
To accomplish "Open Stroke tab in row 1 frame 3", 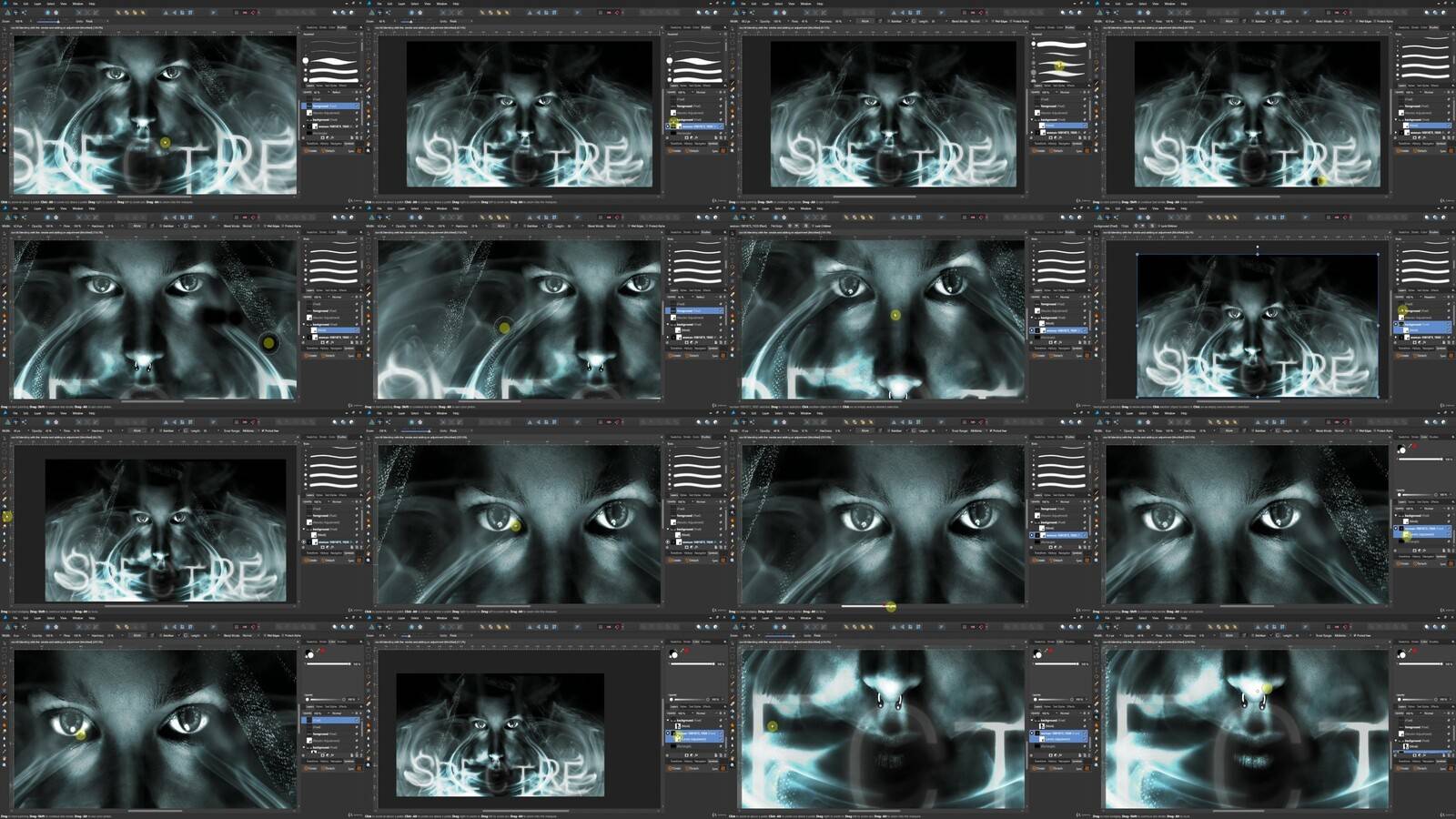I will pos(1051,27).
